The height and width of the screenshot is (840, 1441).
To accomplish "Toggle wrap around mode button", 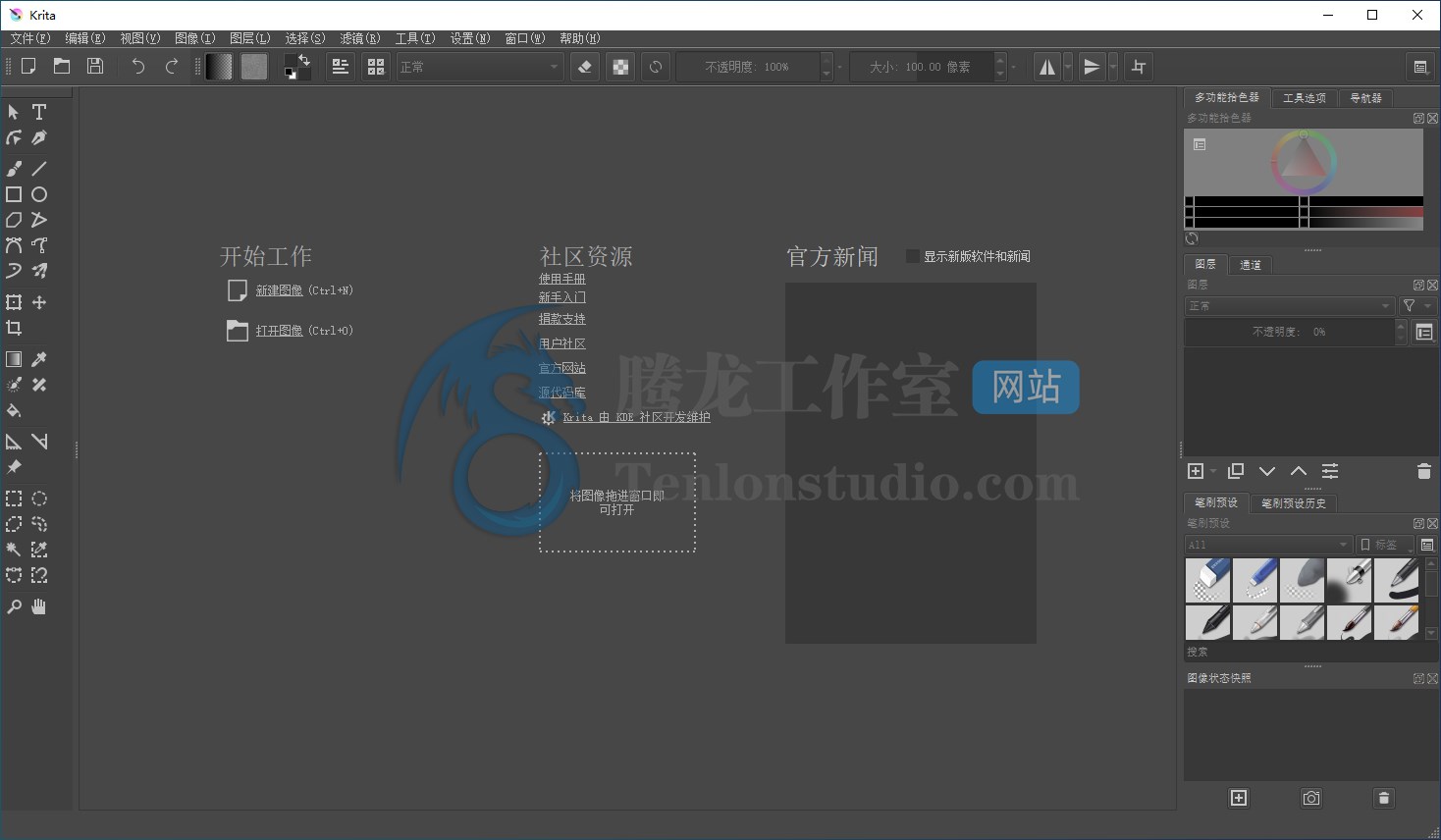I will coord(1139,67).
